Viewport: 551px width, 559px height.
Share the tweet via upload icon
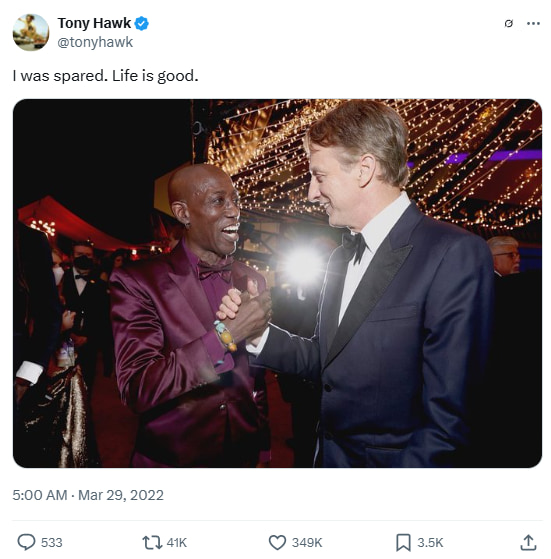point(528,542)
